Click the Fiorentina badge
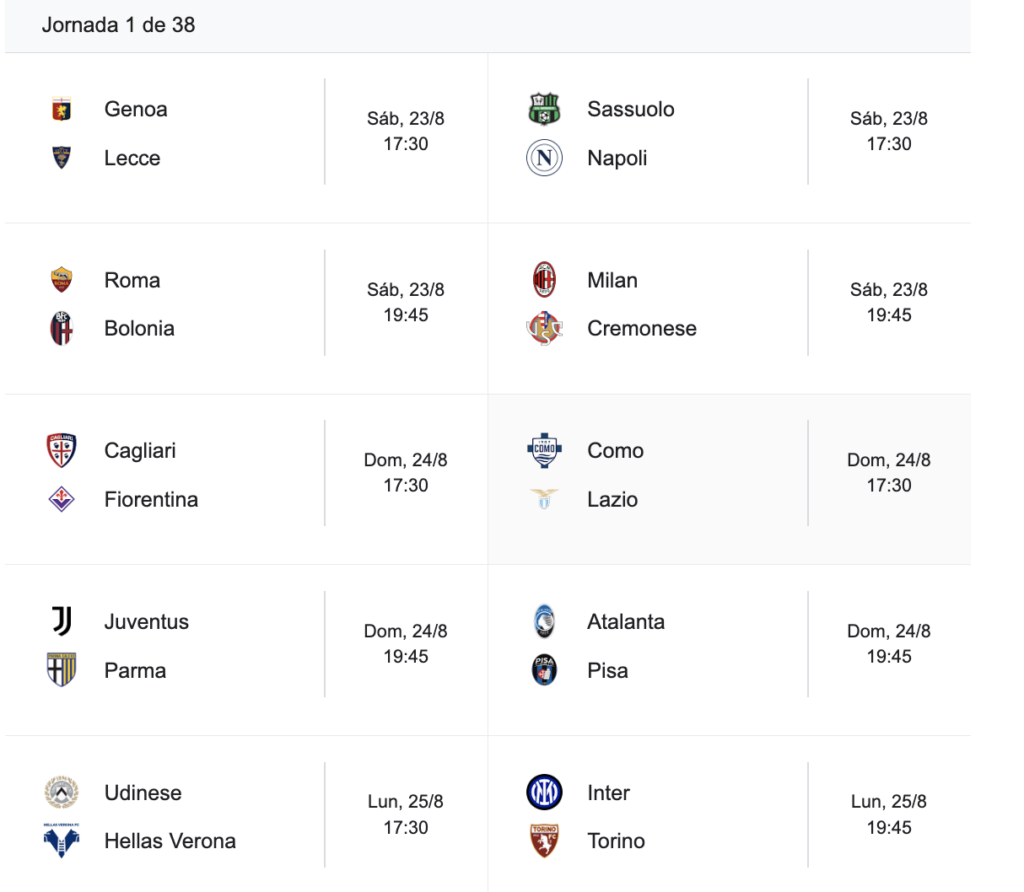Viewport: 1024px width, 892px height. click(x=61, y=500)
